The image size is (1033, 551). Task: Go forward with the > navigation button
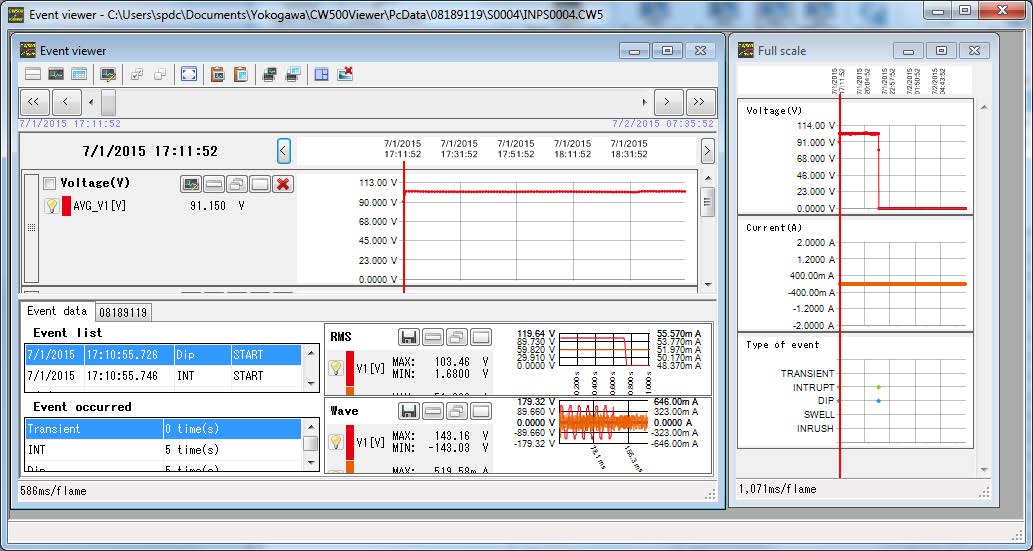coord(667,102)
